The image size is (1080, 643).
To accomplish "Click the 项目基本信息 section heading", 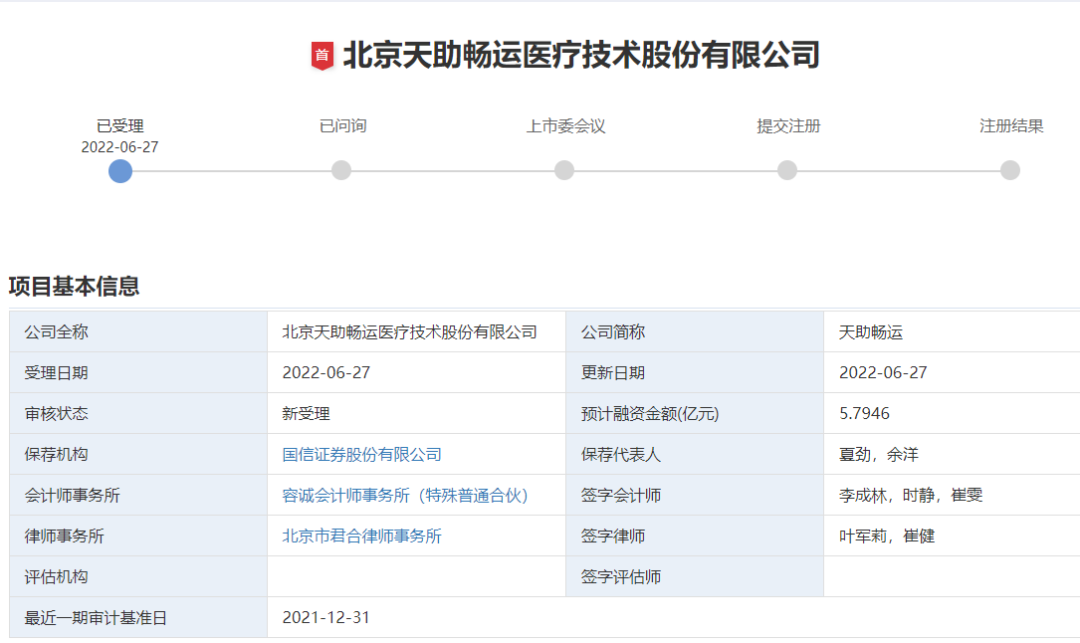I will click(x=74, y=286).
